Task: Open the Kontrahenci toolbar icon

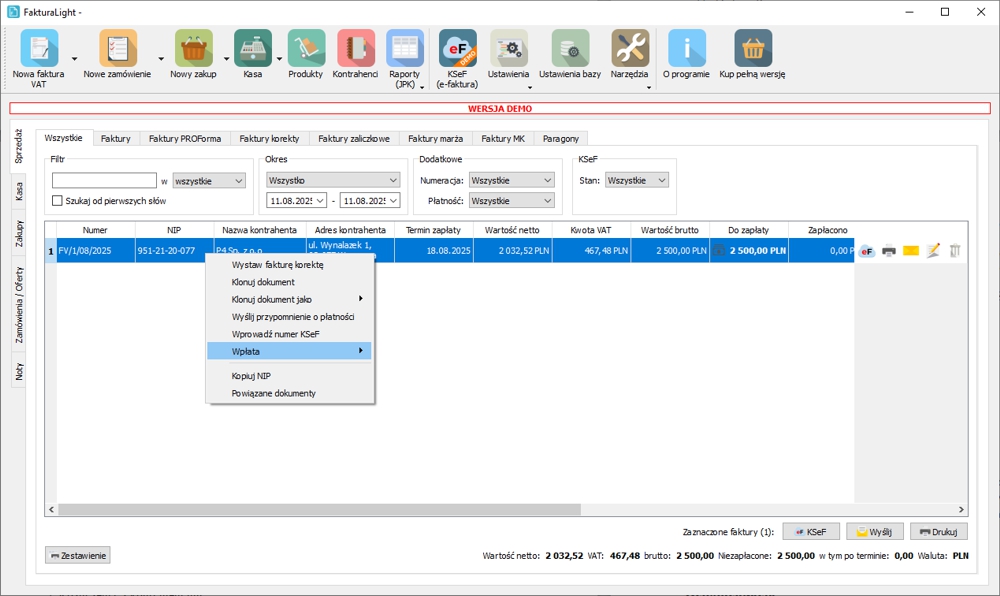Action: [x=355, y=49]
